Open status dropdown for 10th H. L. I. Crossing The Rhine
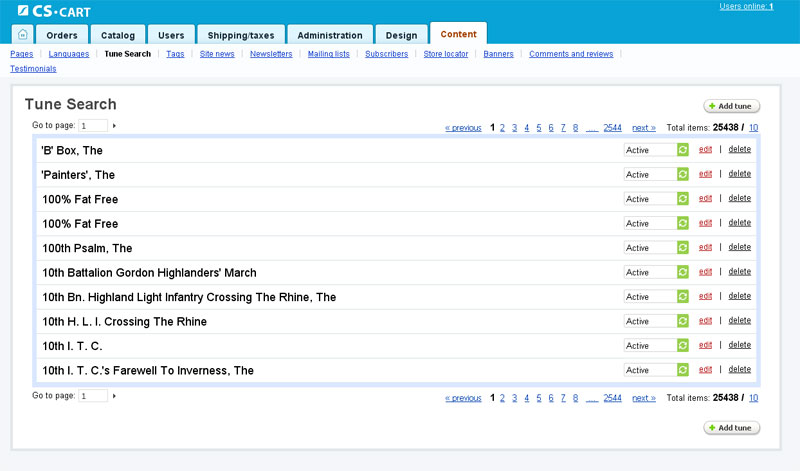 click(649, 321)
